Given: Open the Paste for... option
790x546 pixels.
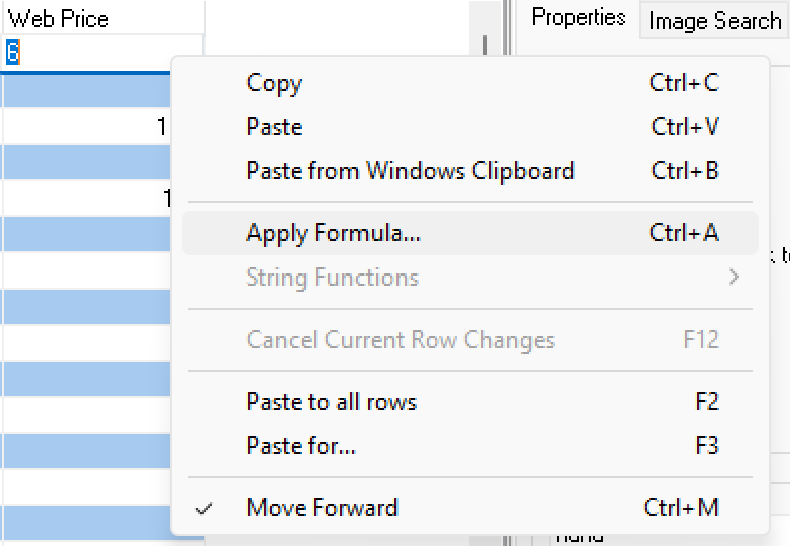Looking at the screenshot, I should (300, 445).
